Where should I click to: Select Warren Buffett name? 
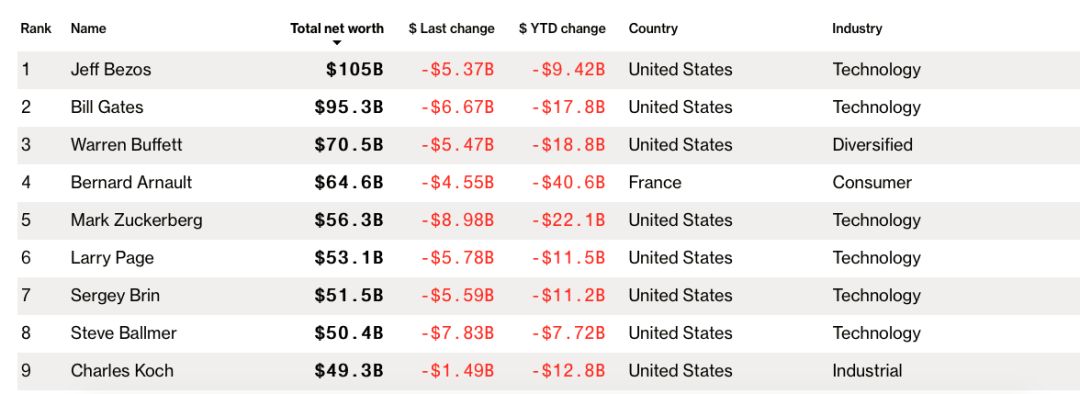(126, 145)
